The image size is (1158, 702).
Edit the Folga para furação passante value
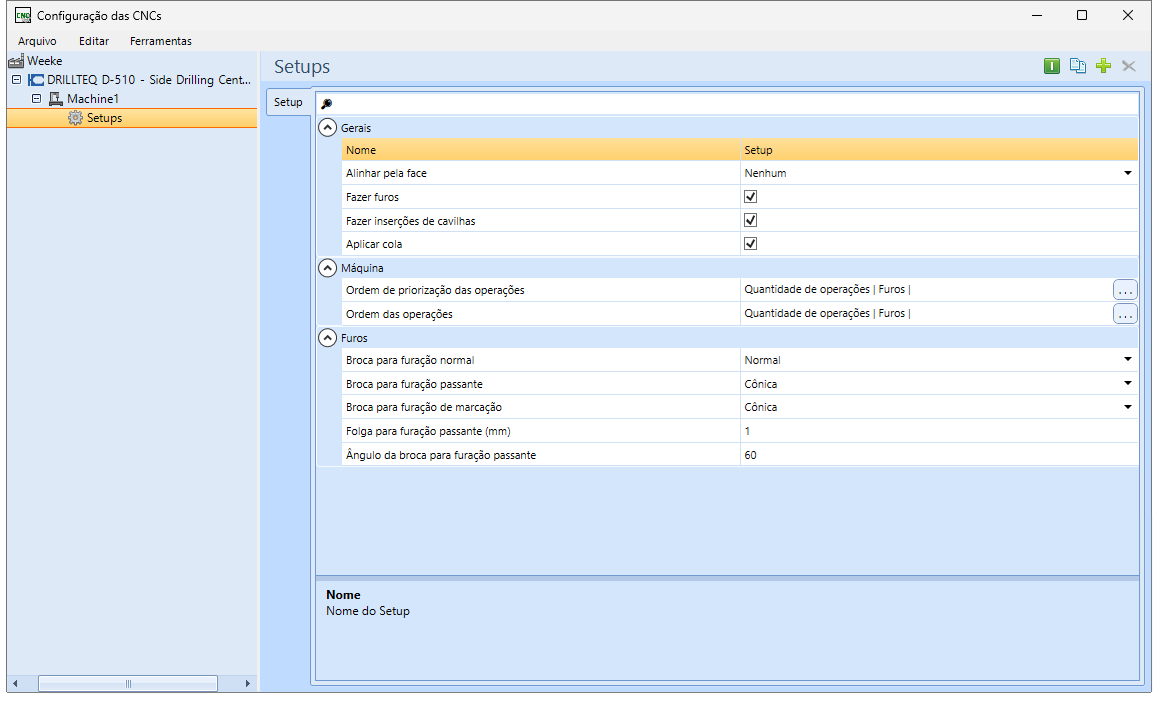click(939, 431)
